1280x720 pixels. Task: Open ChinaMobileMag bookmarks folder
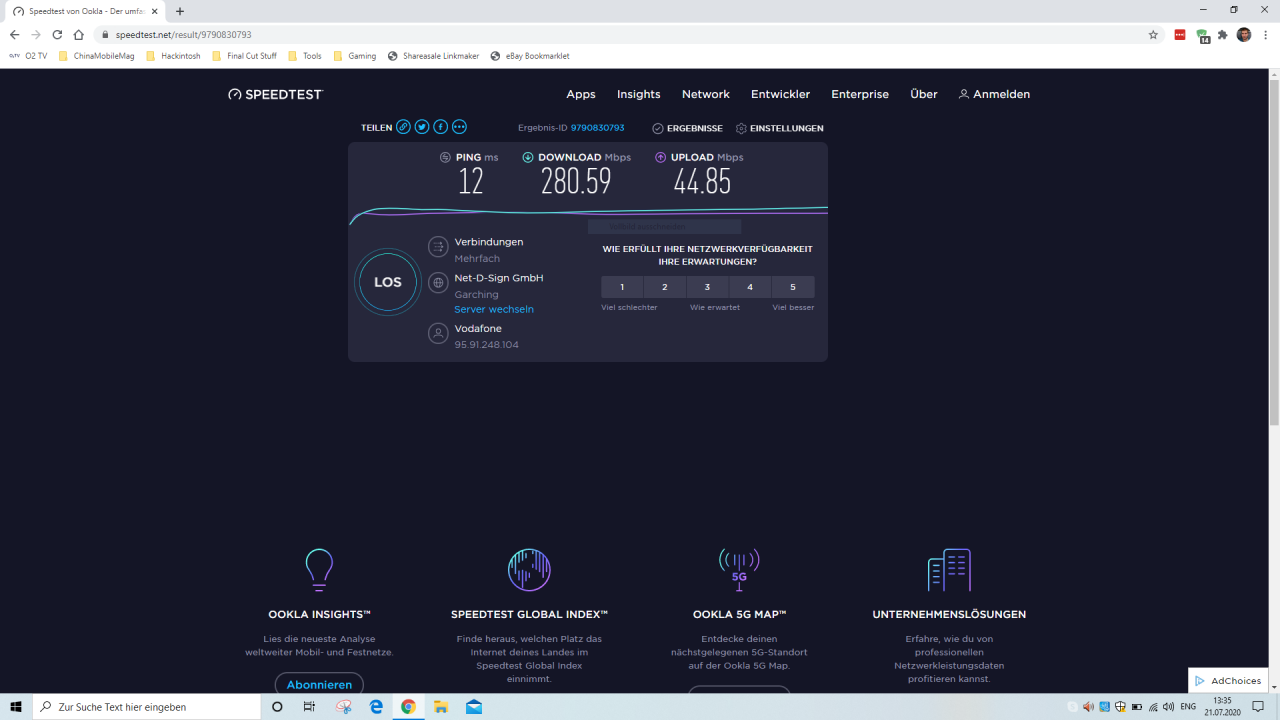coord(96,56)
